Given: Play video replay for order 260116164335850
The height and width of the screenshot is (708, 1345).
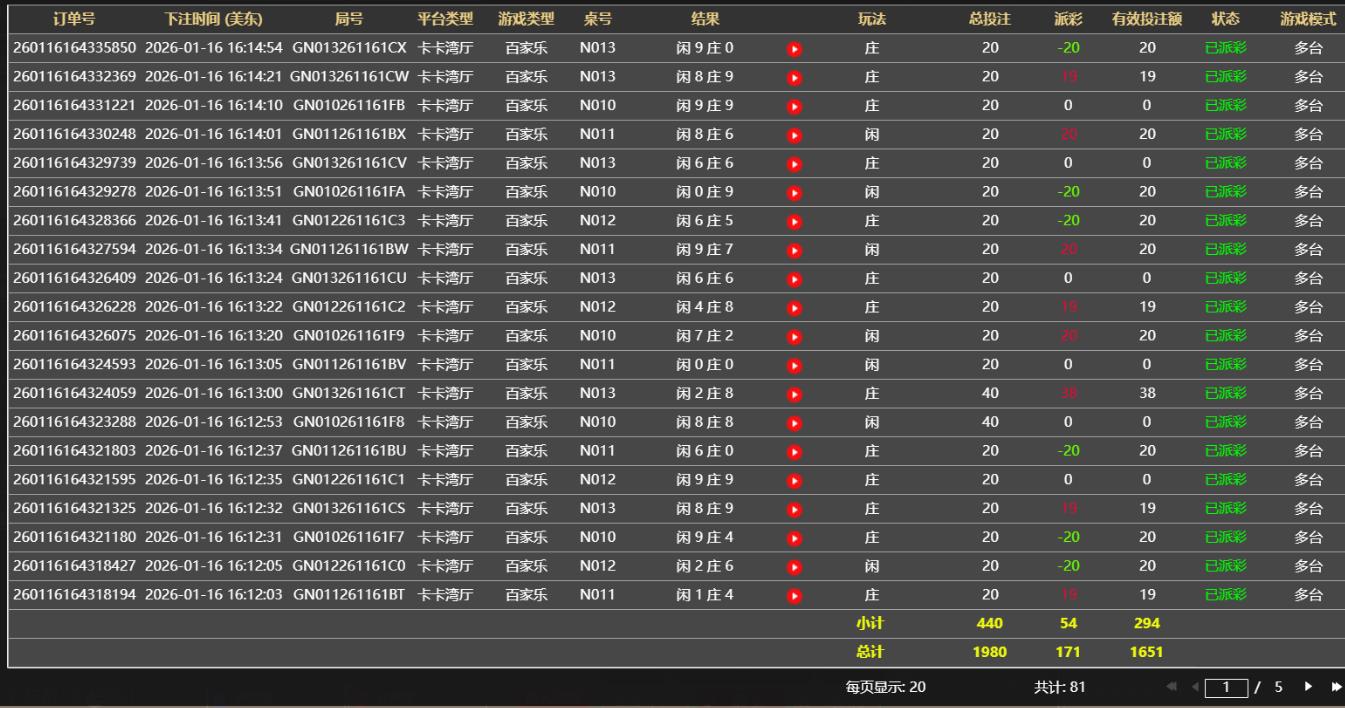Looking at the screenshot, I should [794, 48].
